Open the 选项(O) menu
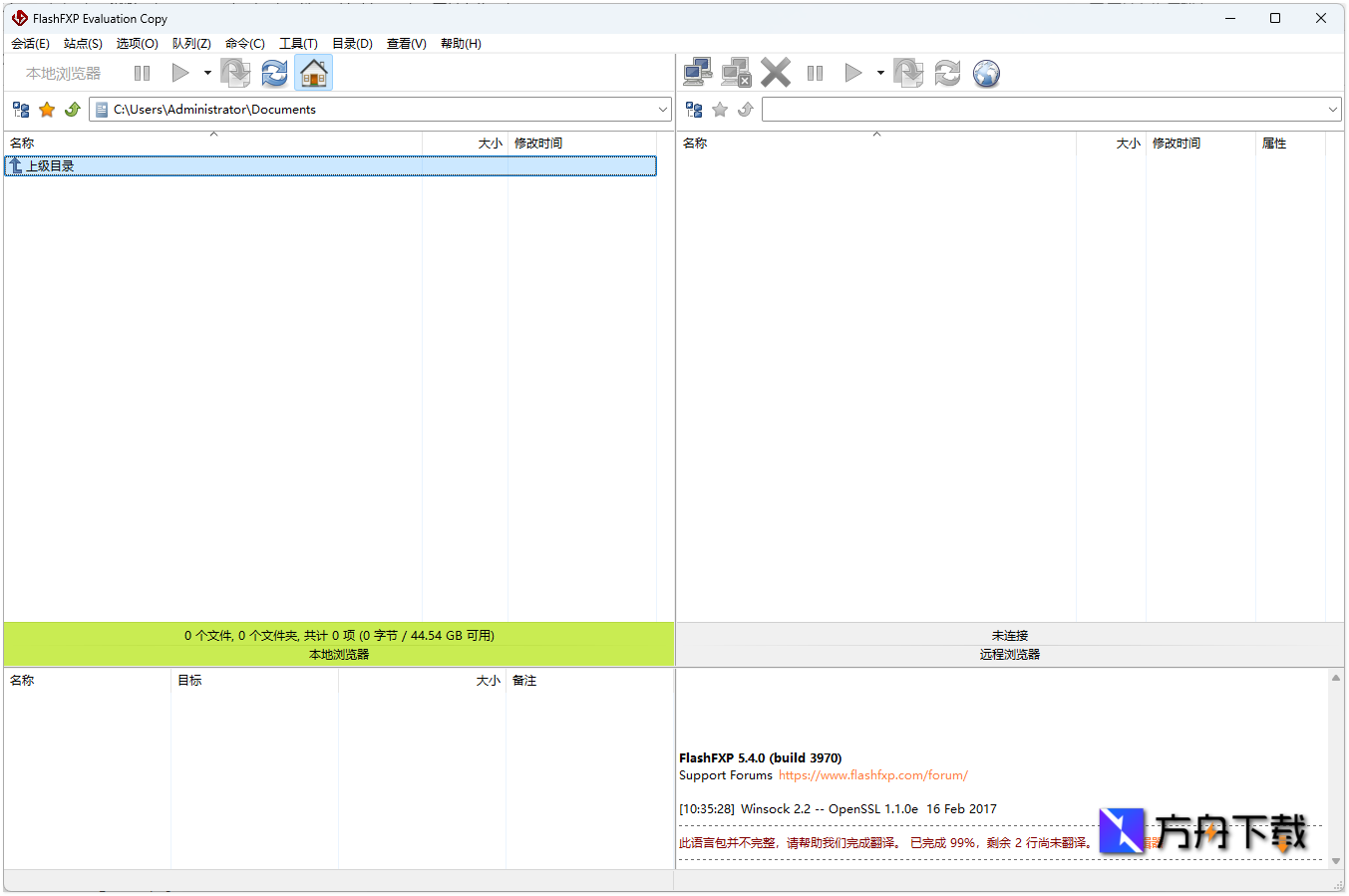The width and height of the screenshot is (1349, 896). click(137, 44)
